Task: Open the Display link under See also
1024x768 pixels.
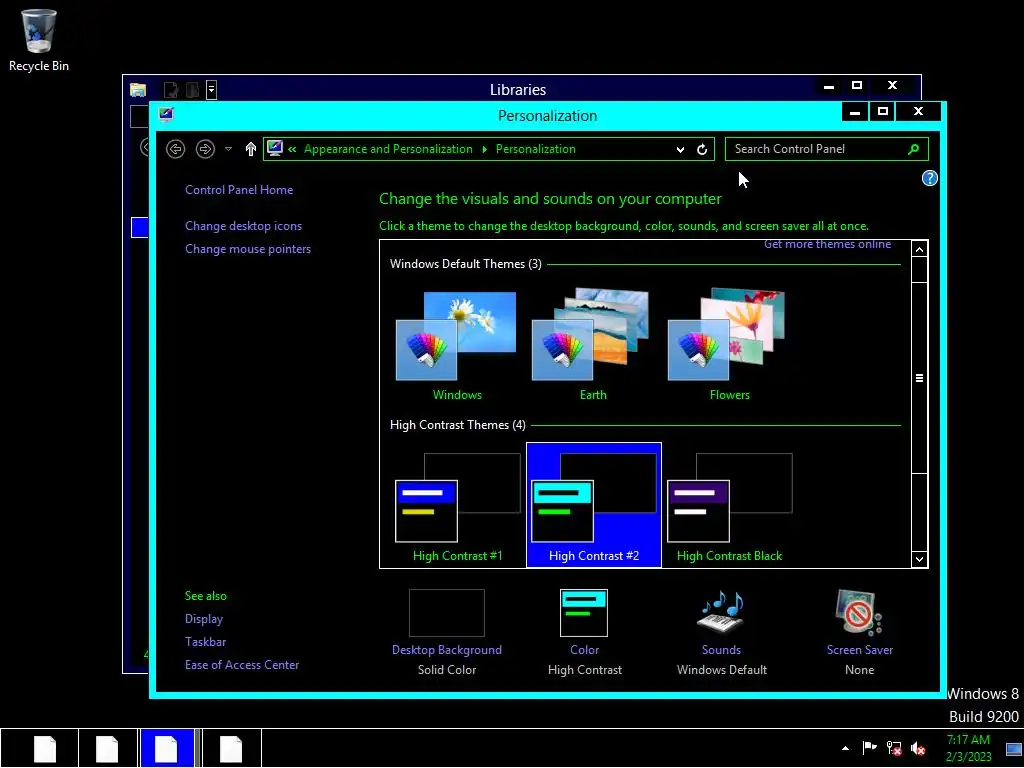Action: coord(204,618)
